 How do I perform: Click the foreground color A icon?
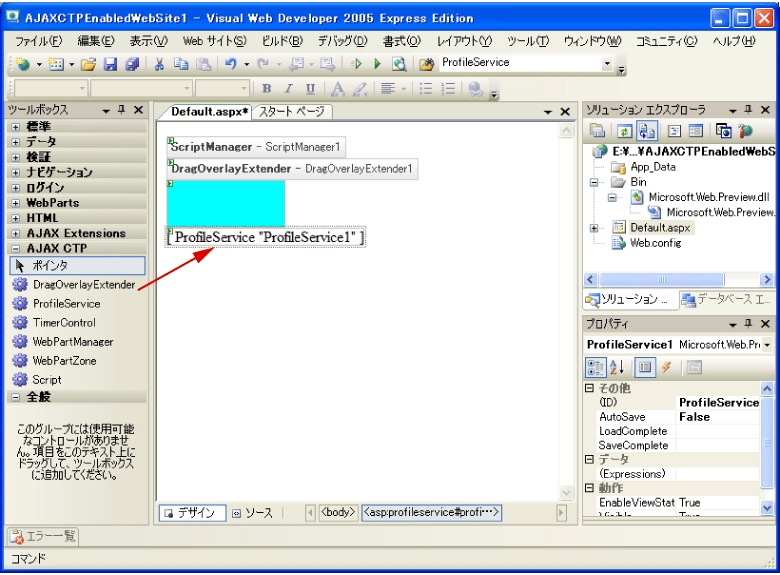[338, 89]
